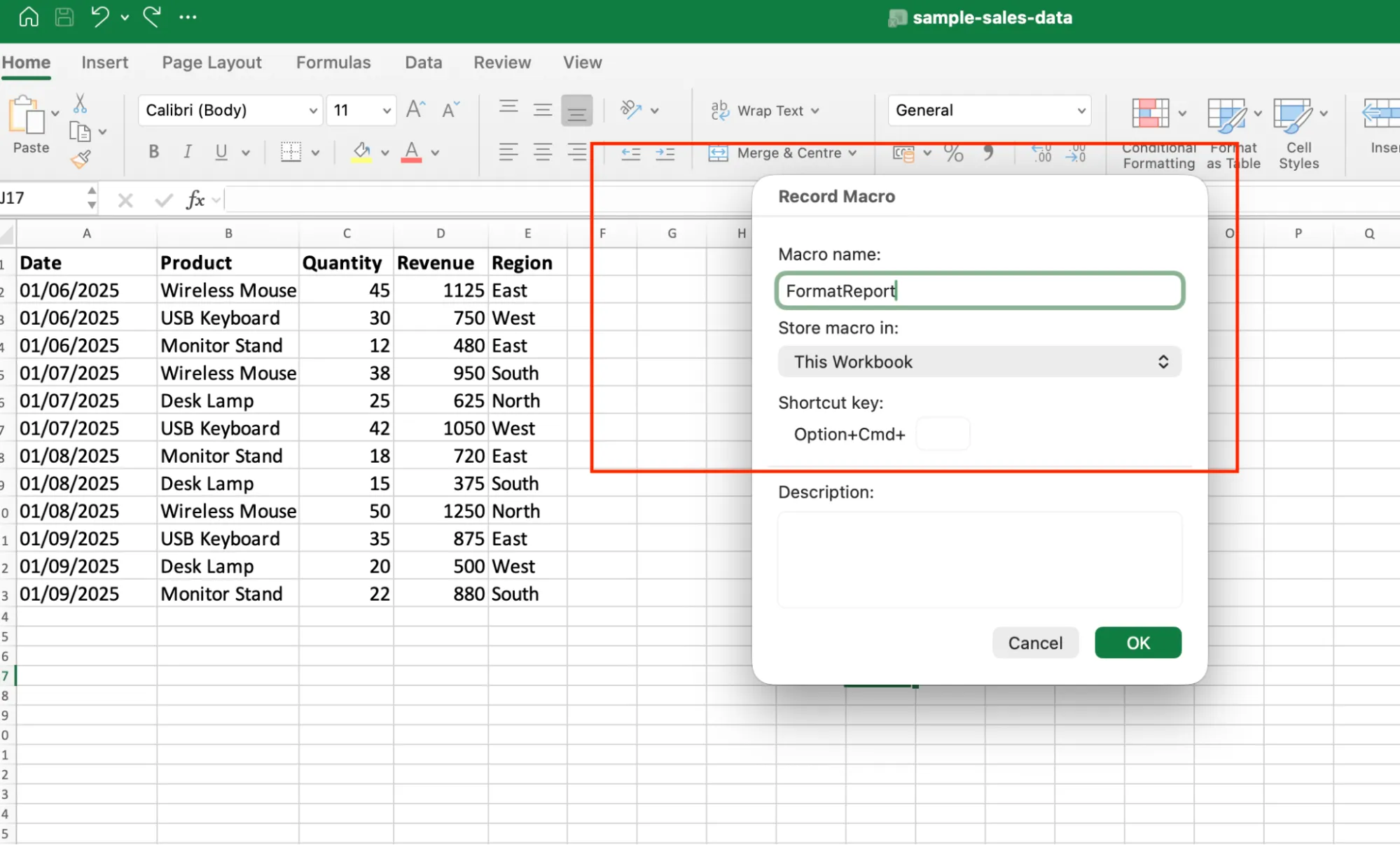Click OK to start recording macro
Screen dimensions: 1400x845
(x=1137, y=642)
